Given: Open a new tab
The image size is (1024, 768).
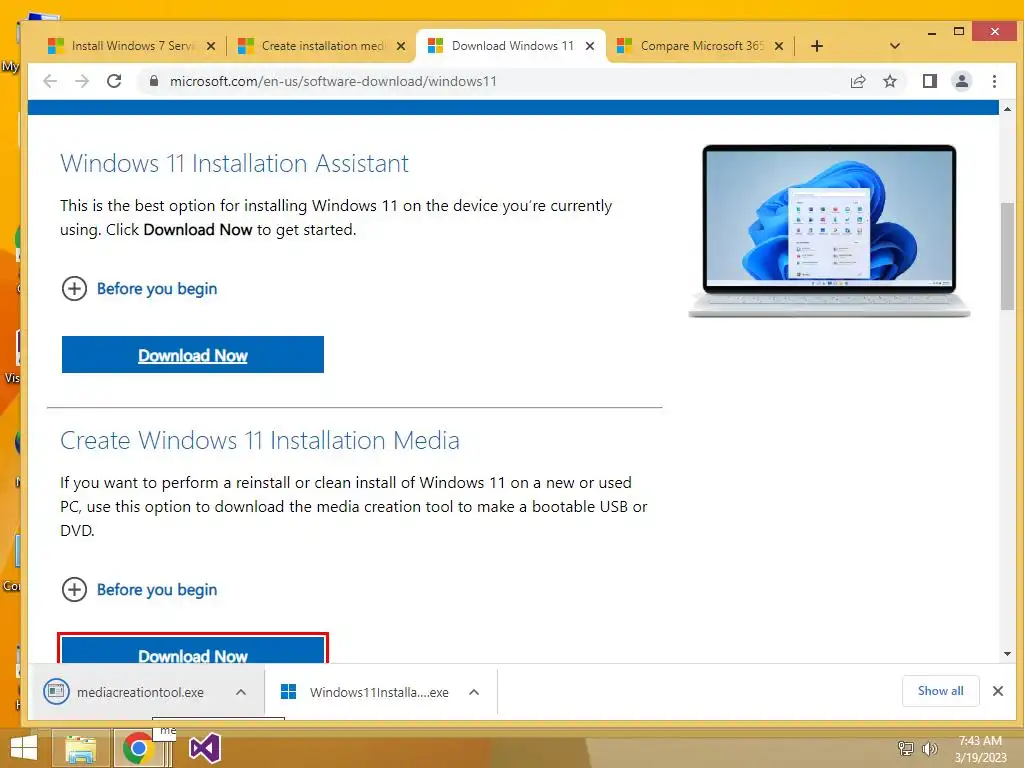Looking at the screenshot, I should pyautogui.click(x=816, y=46).
